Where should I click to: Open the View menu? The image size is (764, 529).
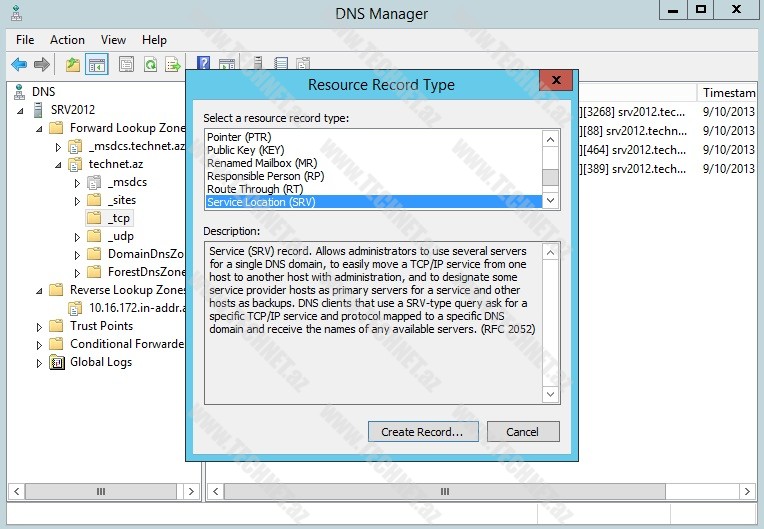(113, 40)
